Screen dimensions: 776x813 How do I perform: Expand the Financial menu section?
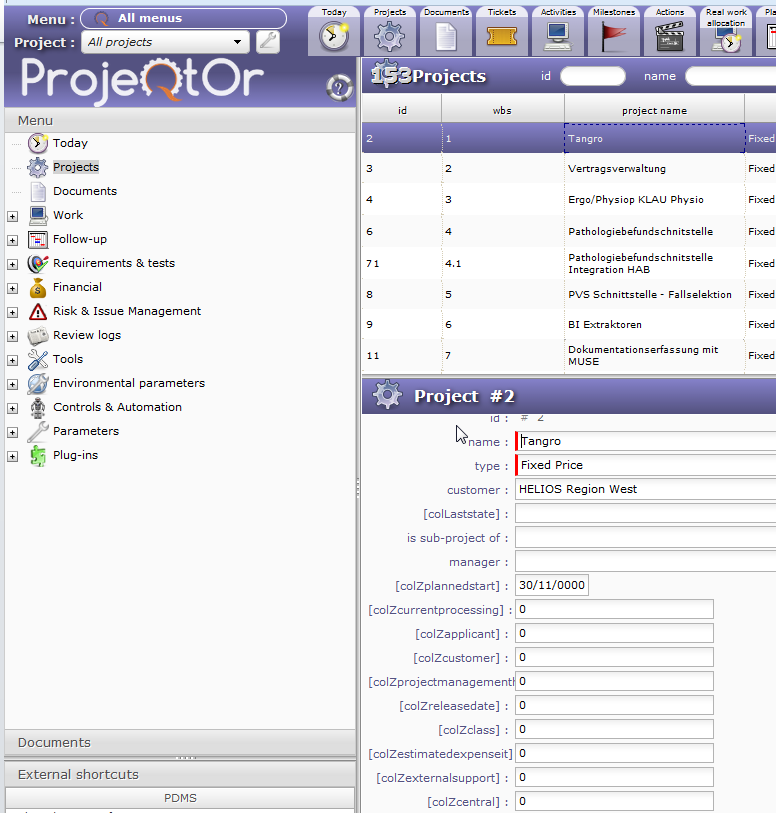pyautogui.click(x=12, y=287)
